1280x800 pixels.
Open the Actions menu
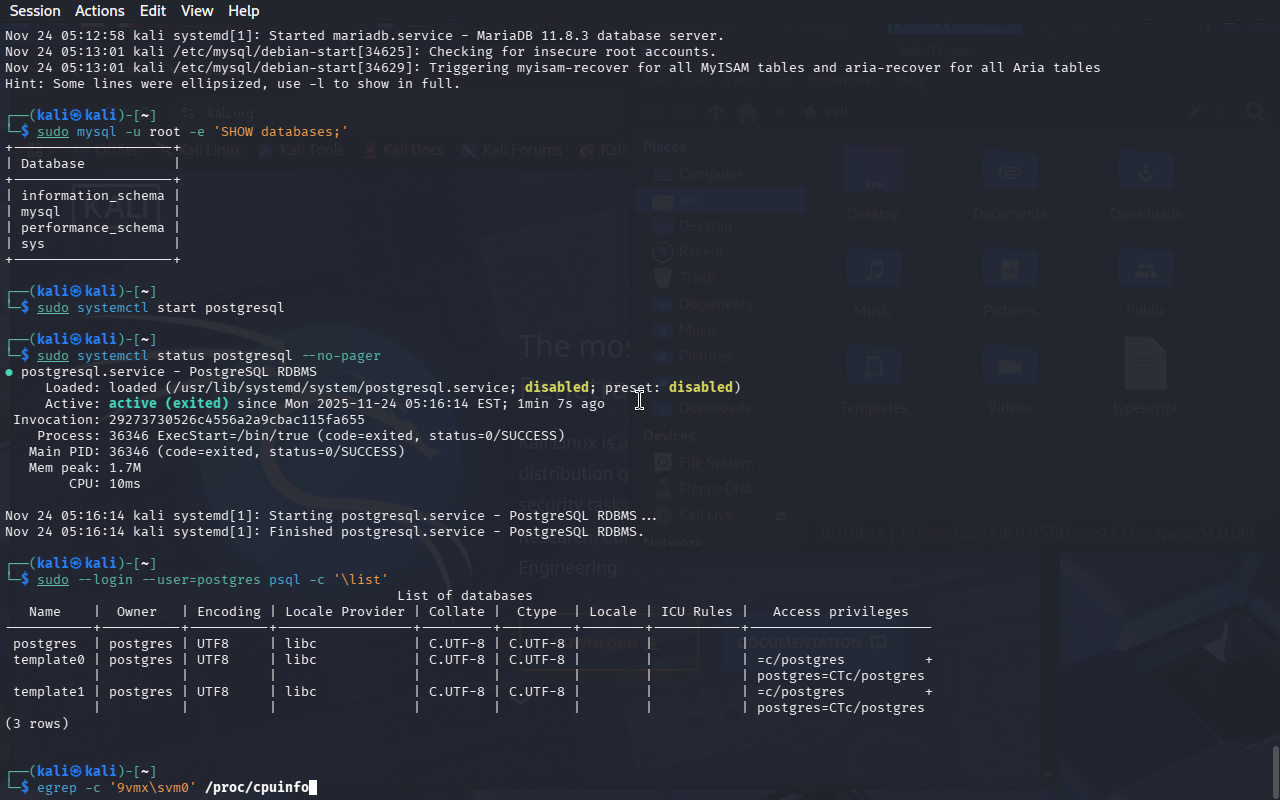click(x=100, y=11)
